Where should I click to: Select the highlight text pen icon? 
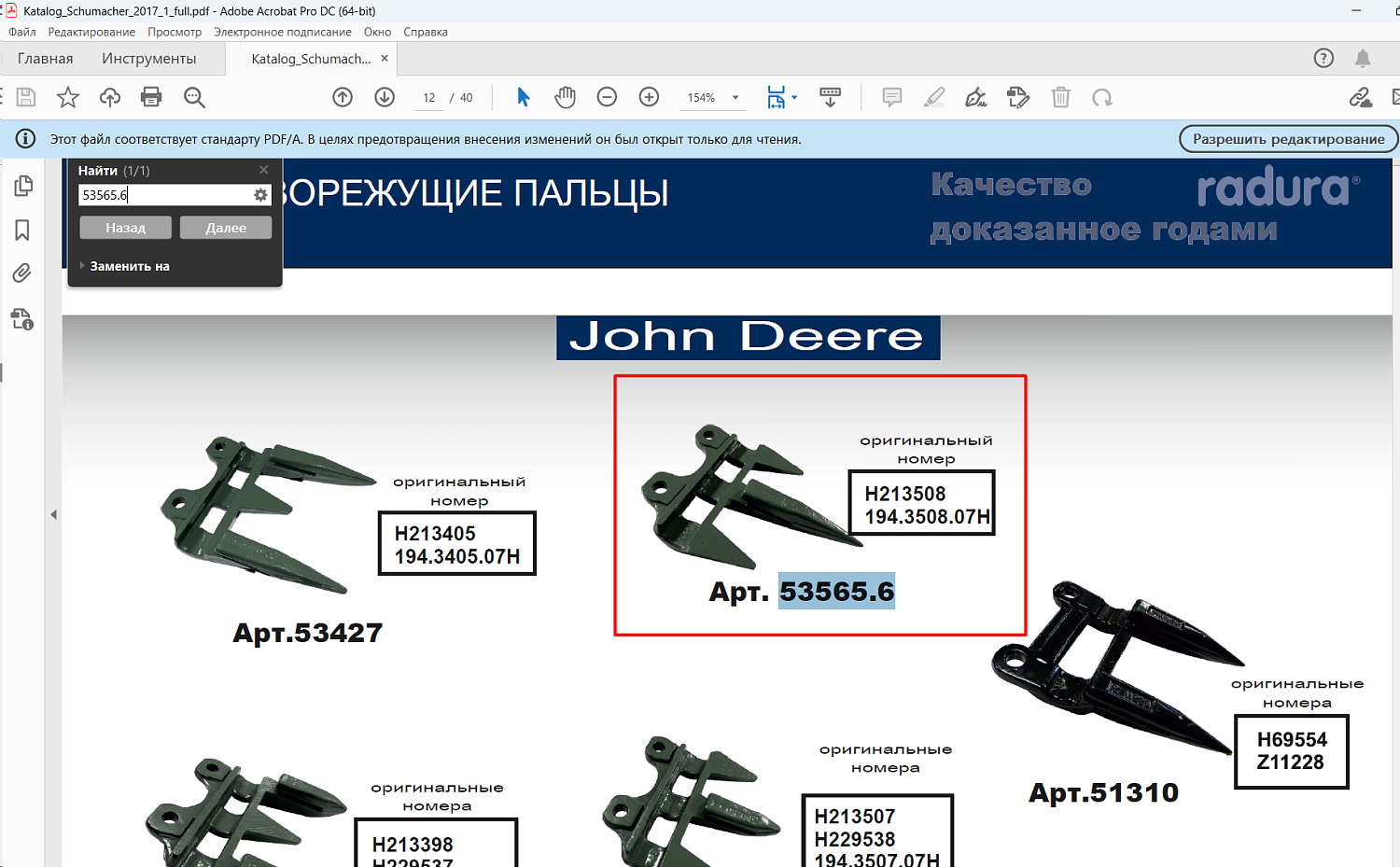(x=934, y=97)
